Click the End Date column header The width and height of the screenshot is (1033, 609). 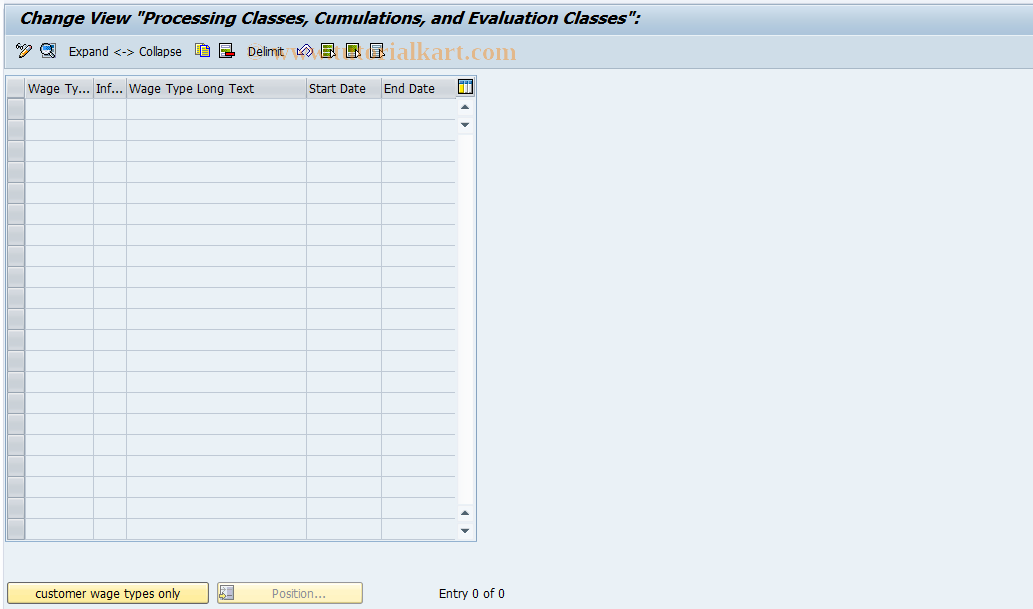[x=418, y=88]
